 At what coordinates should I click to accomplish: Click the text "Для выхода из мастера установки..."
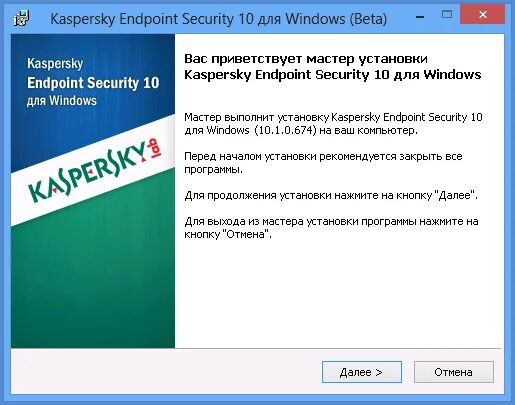(x=331, y=228)
